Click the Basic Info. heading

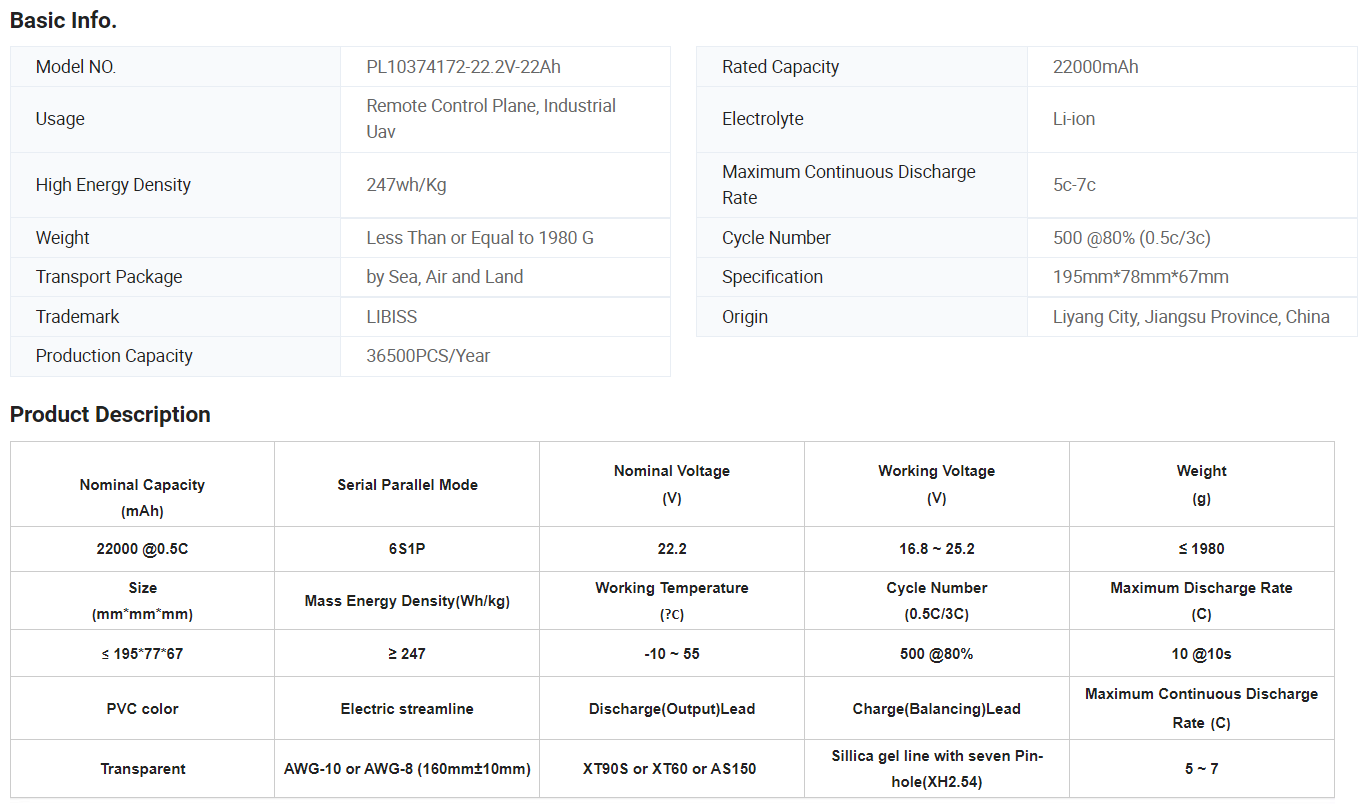63,20
